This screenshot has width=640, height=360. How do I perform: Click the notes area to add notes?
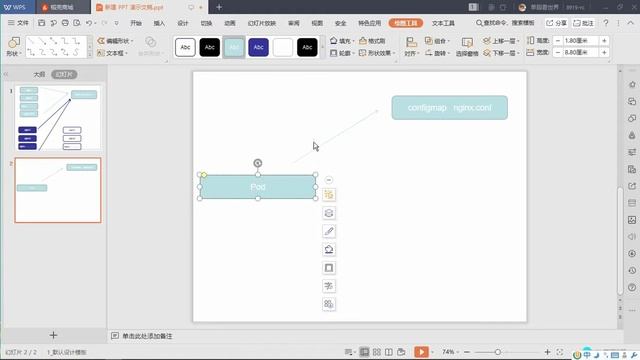[147, 336]
